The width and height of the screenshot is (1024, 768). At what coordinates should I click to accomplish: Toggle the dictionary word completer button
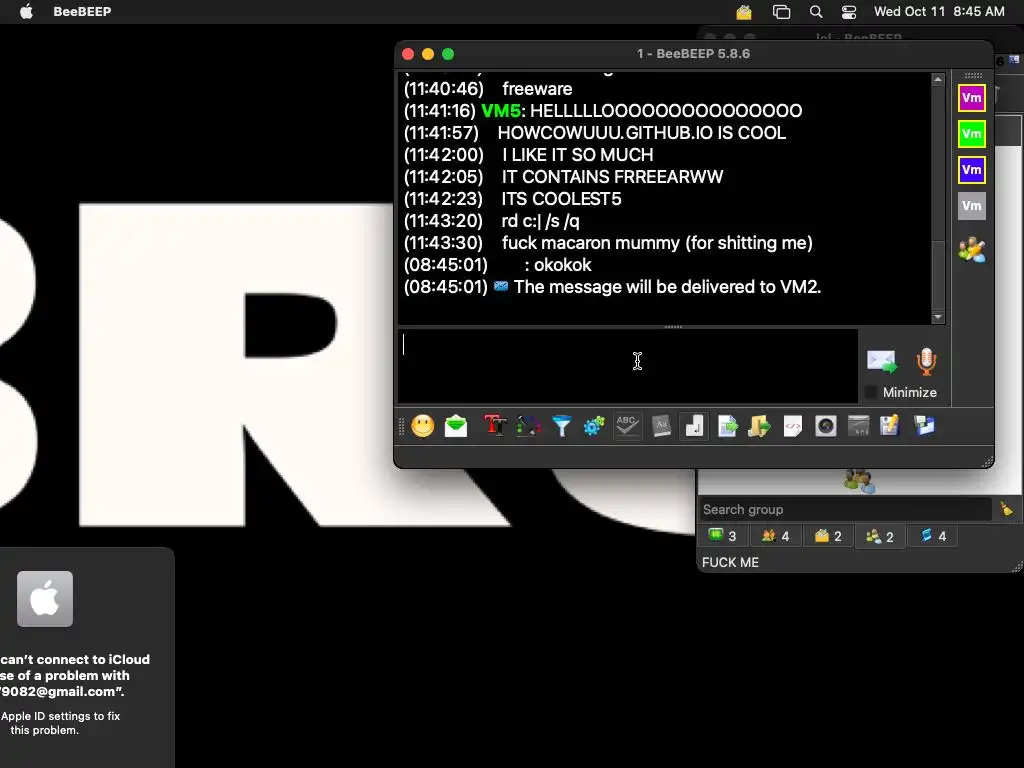pos(661,426)
